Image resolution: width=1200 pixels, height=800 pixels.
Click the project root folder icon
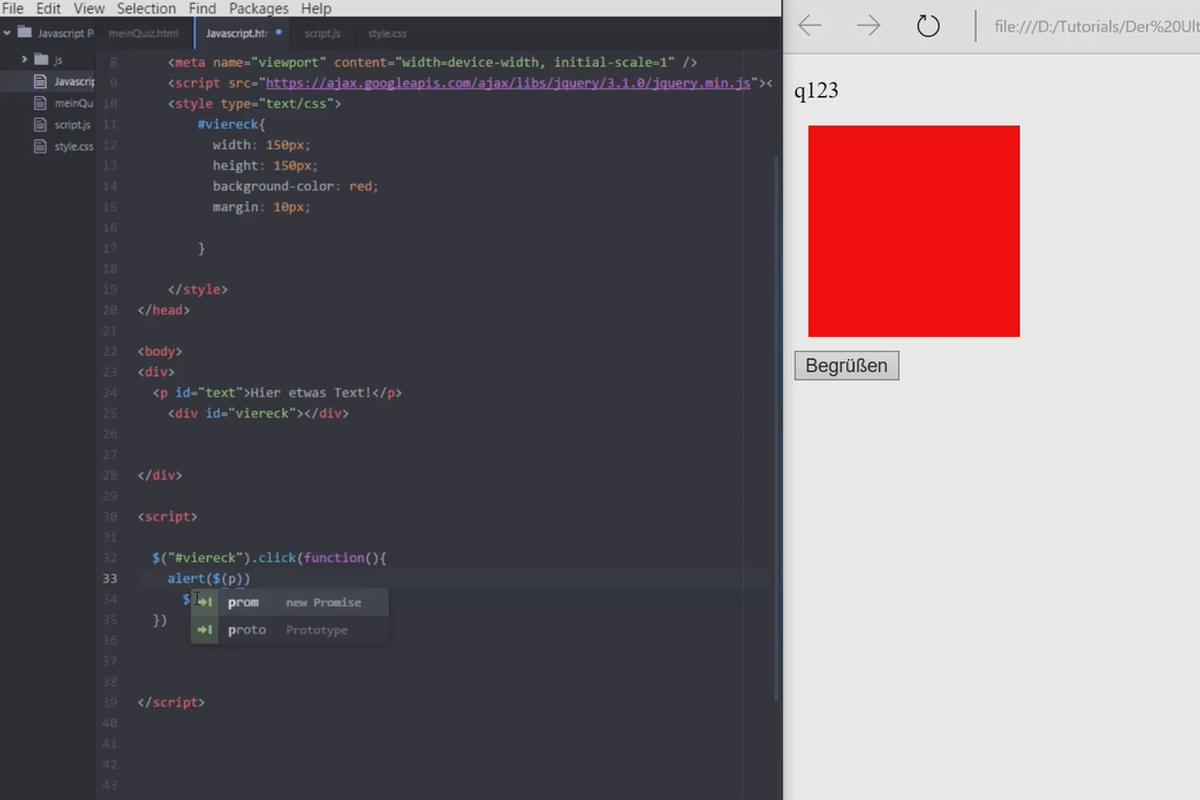click(x=24, y=32)
